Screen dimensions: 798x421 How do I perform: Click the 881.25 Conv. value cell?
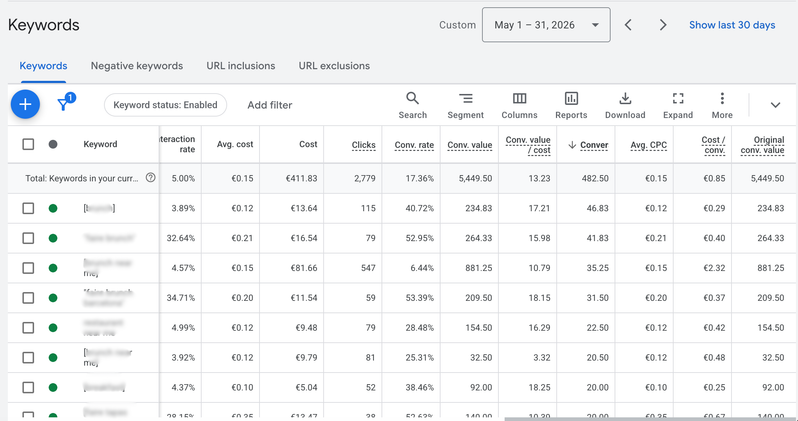click(x=478, y=268)
